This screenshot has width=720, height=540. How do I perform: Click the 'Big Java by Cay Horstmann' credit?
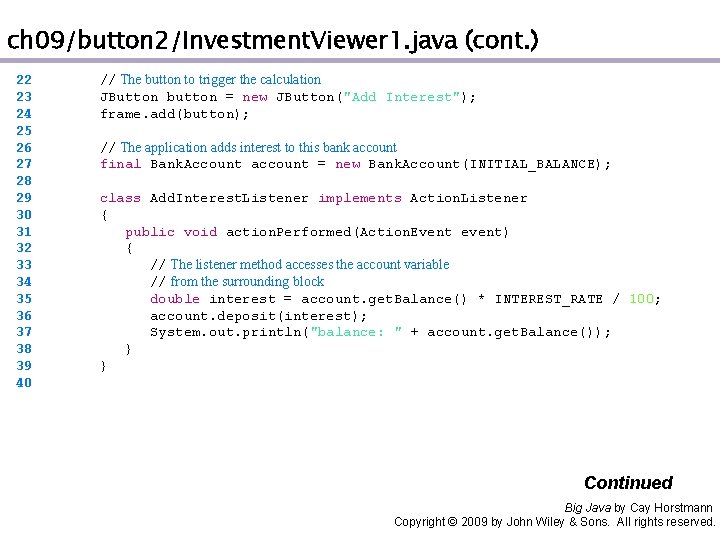pyautogui.click(x=638, y=507)
